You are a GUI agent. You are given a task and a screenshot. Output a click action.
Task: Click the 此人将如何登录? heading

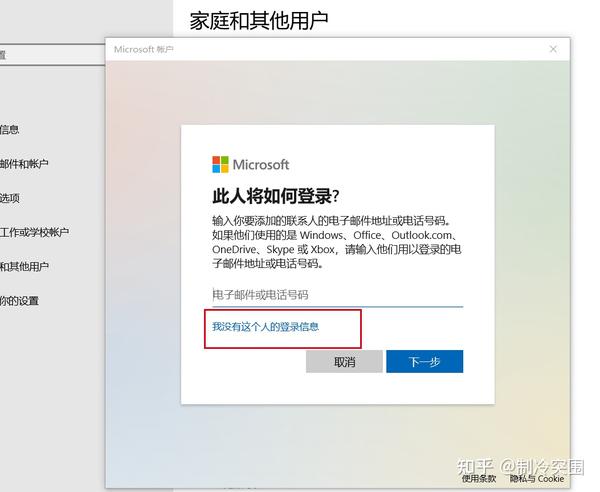[x=276, y=196]
